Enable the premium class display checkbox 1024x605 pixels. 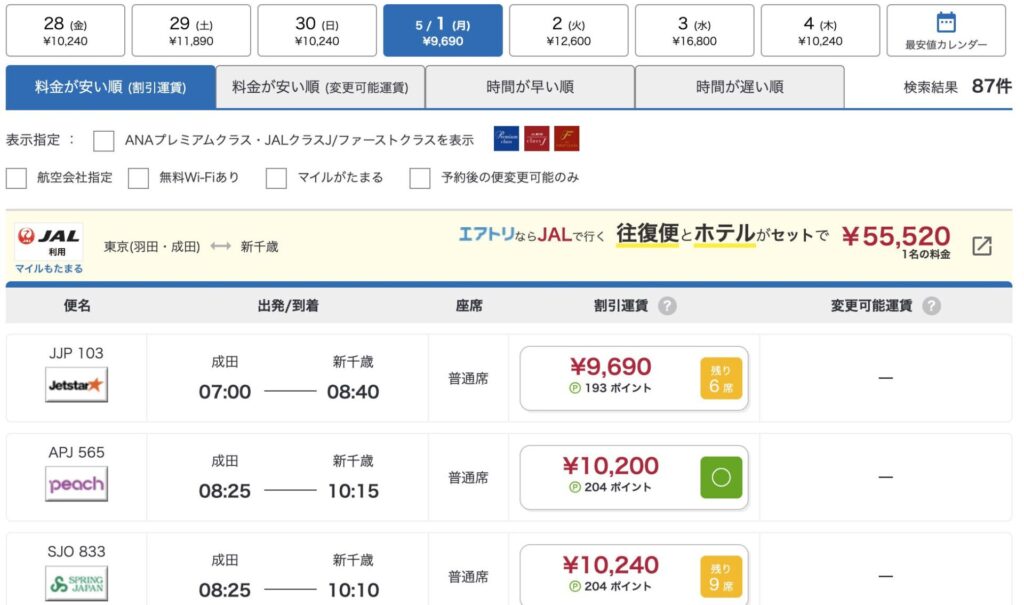pyautogui.click(x=104, y=140)
